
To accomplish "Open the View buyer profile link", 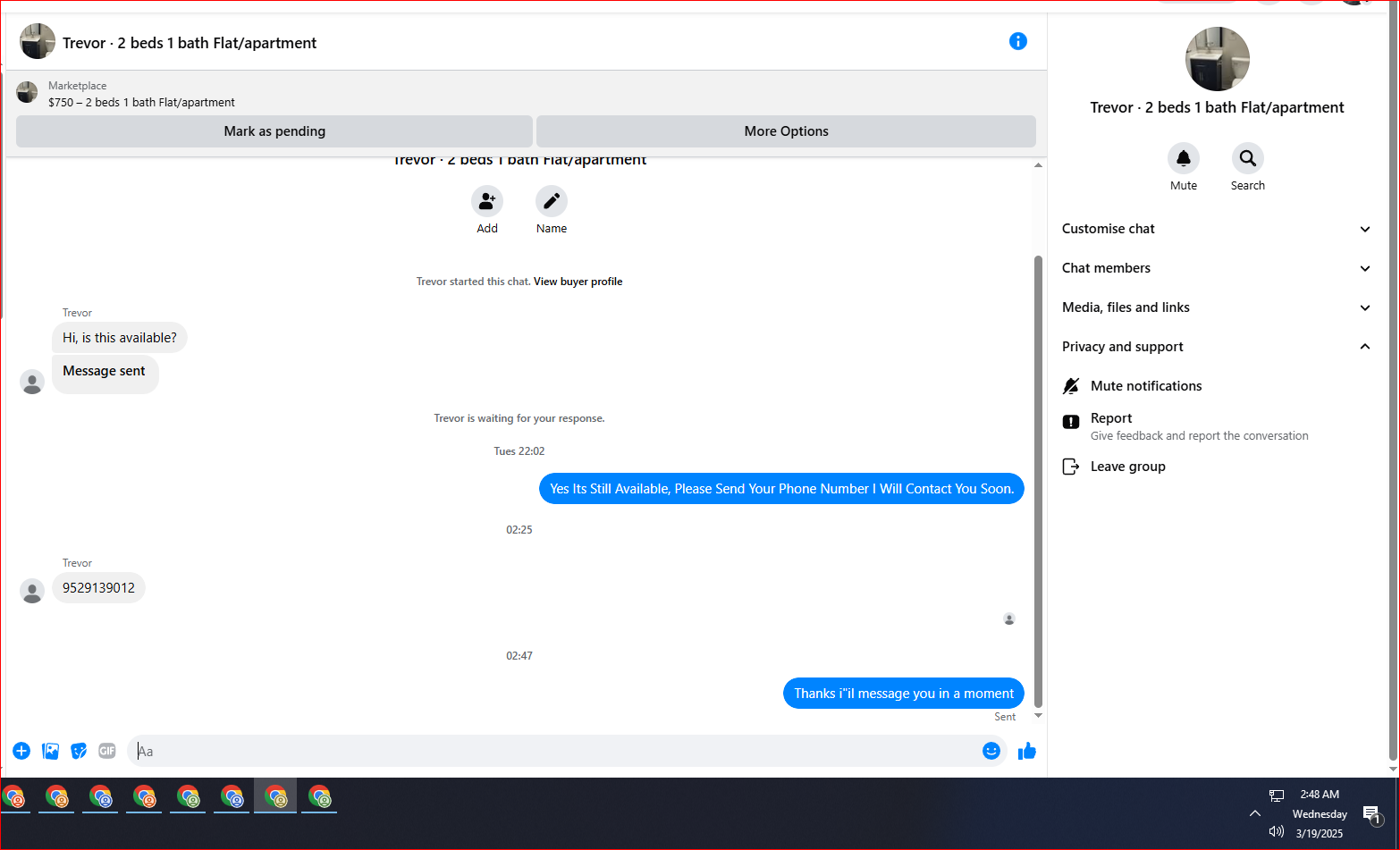I will [x=578, y=282].
